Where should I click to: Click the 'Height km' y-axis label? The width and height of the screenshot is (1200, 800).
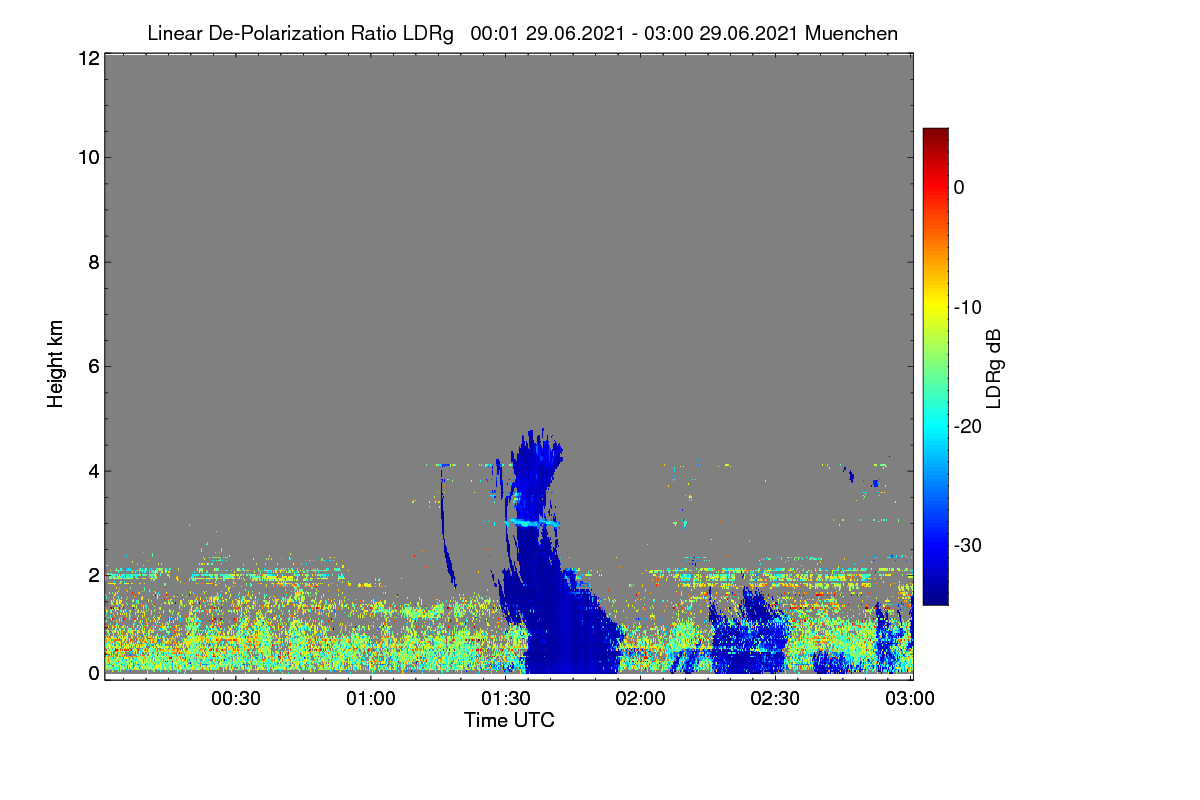point(55,365)
